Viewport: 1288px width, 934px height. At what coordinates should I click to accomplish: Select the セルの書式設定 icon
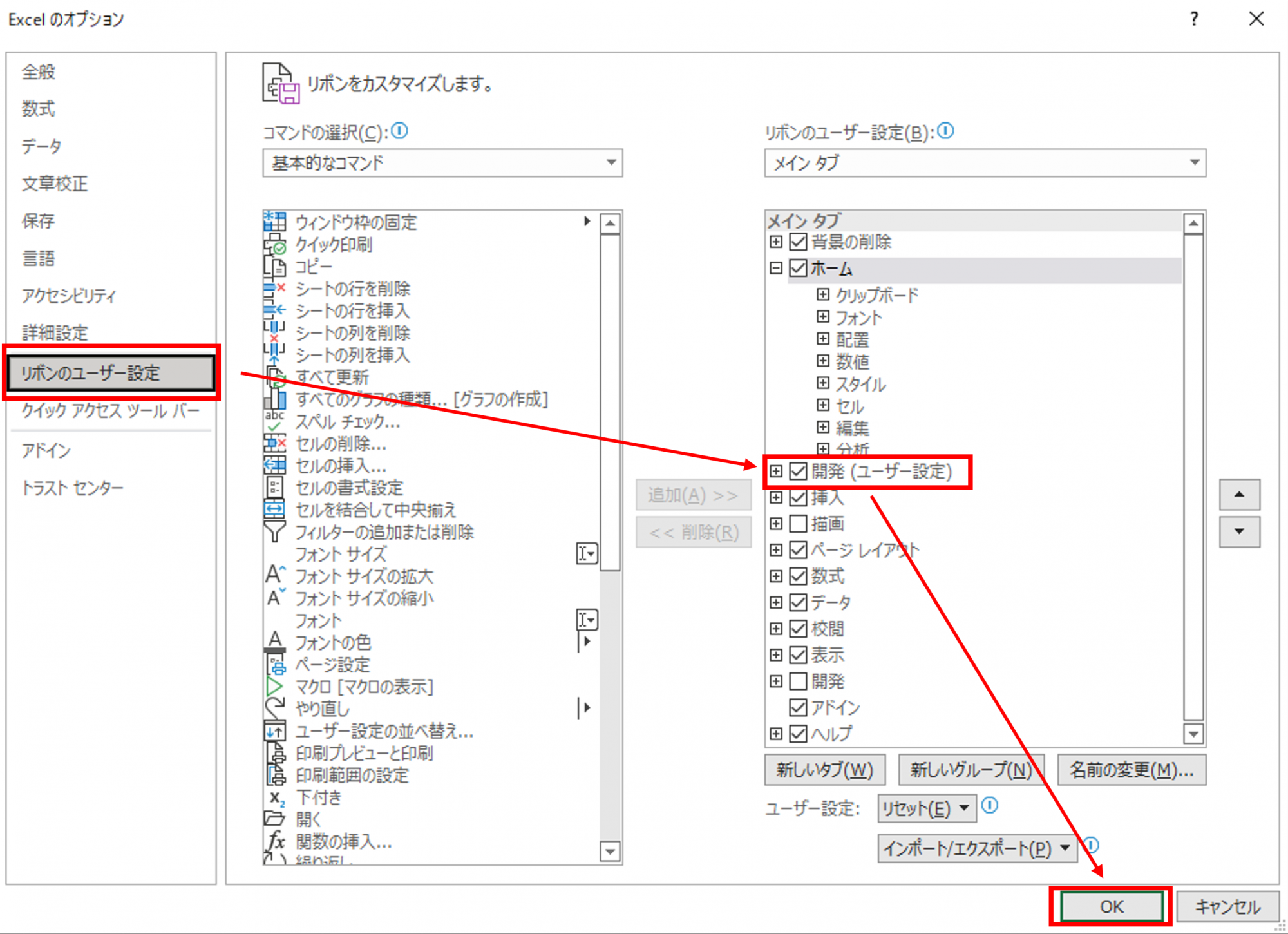pyautogui.click(x=275, y=488)
